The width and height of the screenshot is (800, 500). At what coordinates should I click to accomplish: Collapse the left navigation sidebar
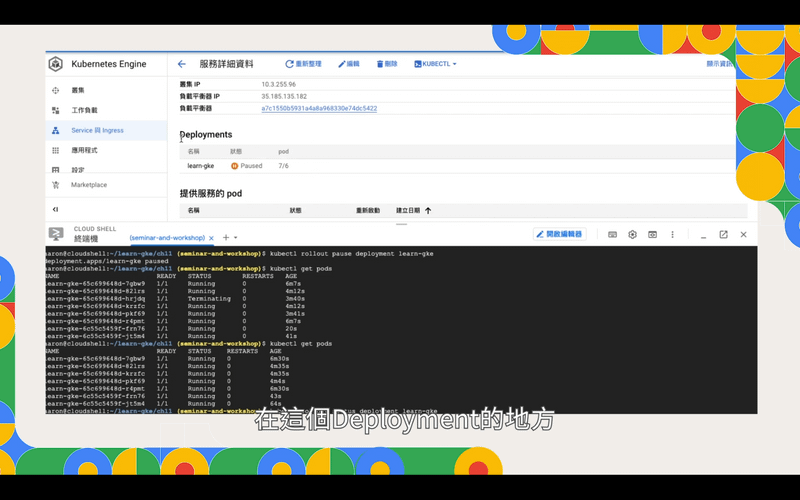[x=55, y=209]
